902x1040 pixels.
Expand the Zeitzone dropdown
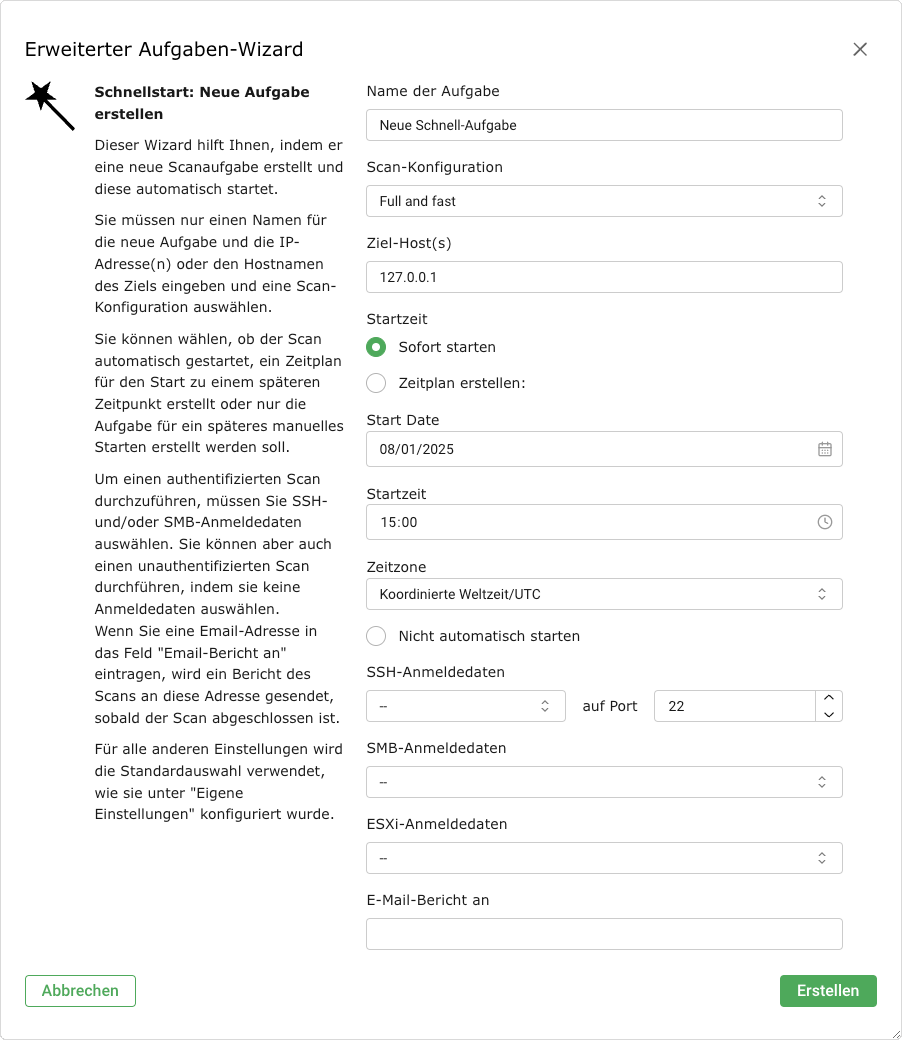click(x=604, y=594)
